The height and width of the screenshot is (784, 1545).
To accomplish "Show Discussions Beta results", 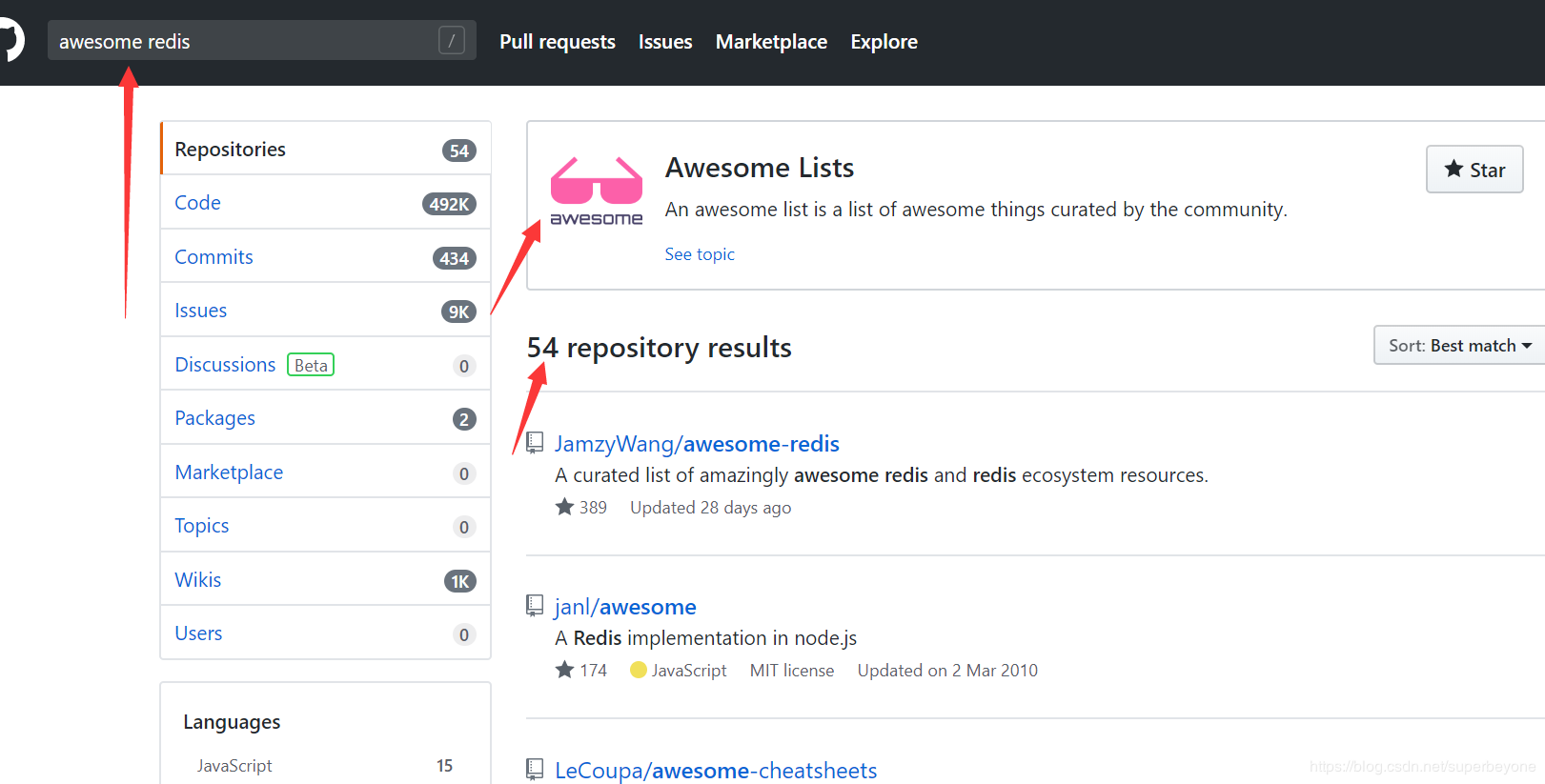I will click(325, 365).
